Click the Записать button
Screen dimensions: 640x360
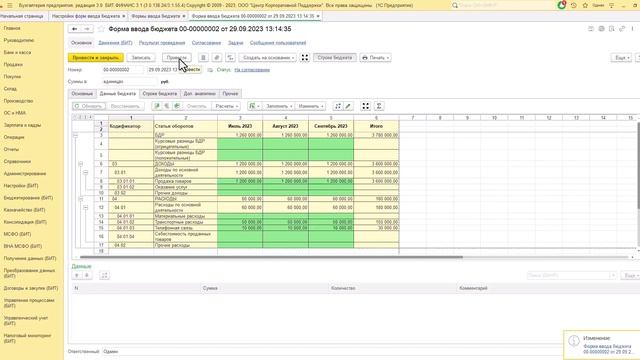141,58
